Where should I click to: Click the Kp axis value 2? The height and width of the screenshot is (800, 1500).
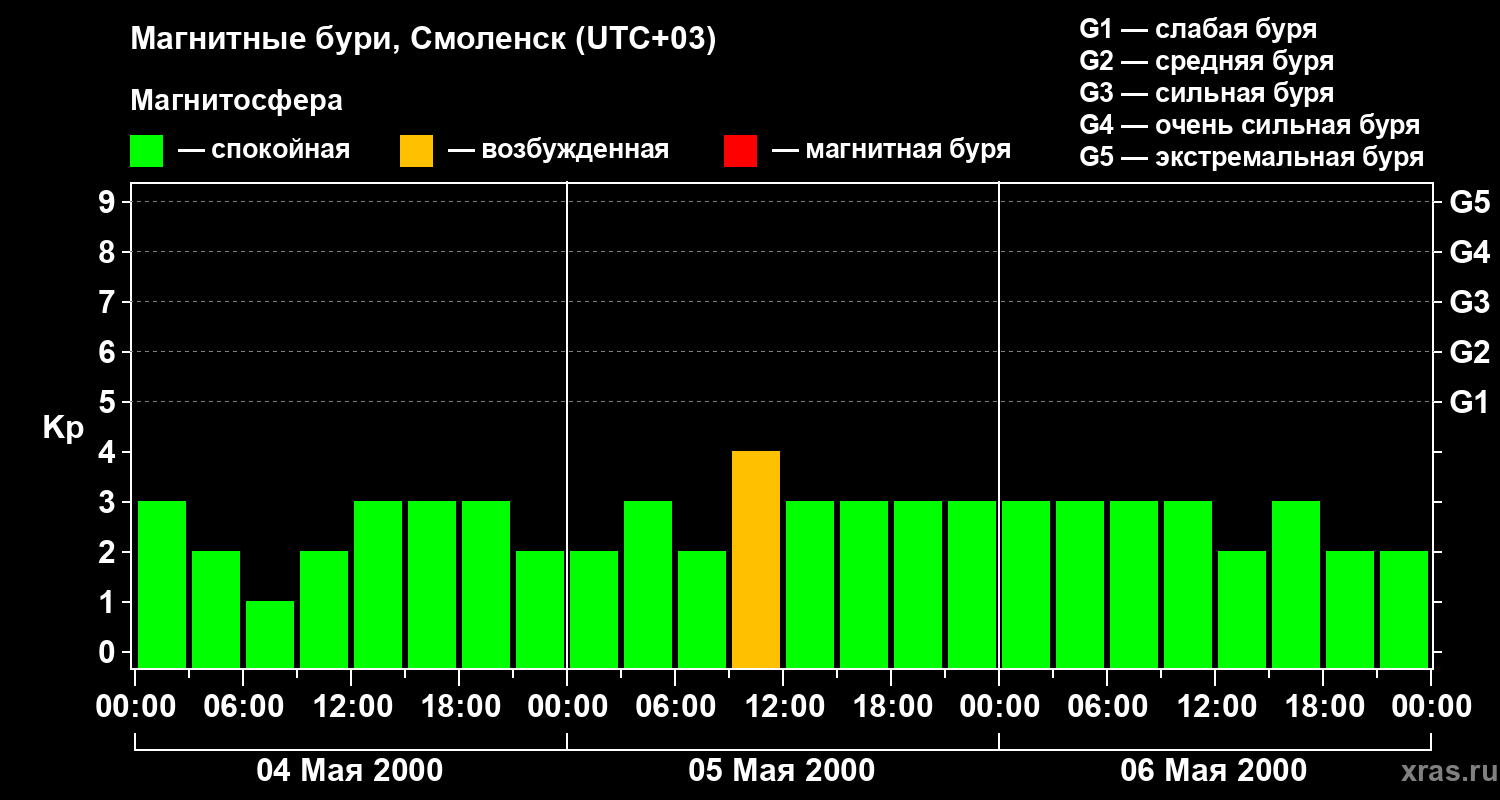(x=109, y=552)
